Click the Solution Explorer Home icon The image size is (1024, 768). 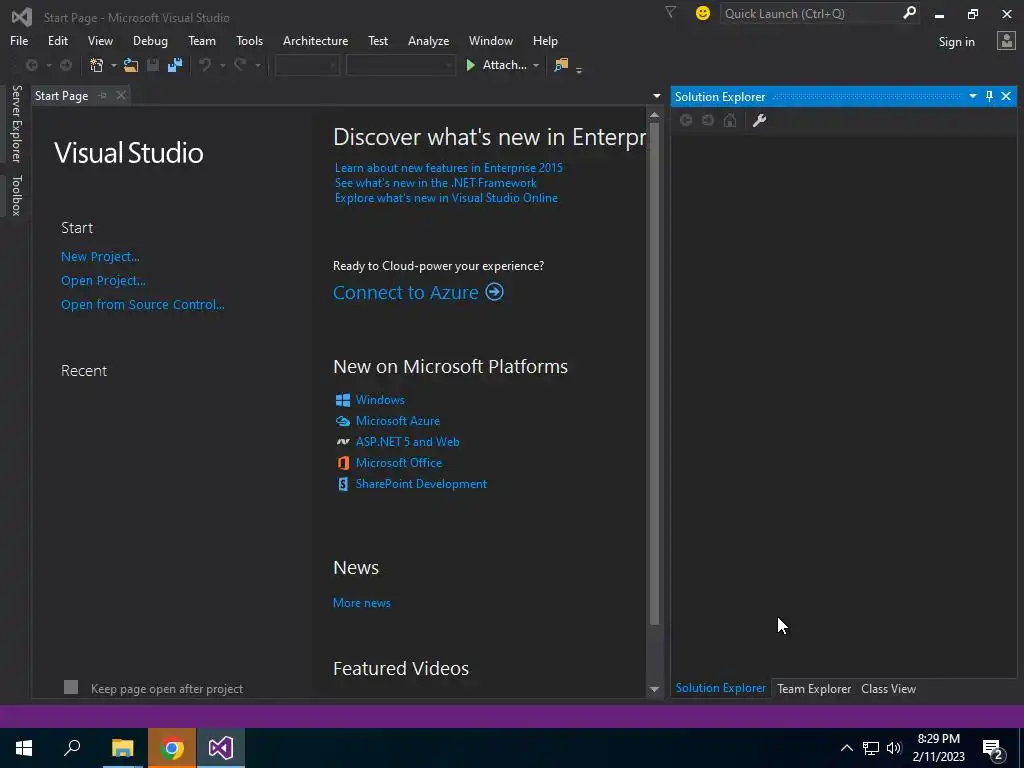[730, 120]
